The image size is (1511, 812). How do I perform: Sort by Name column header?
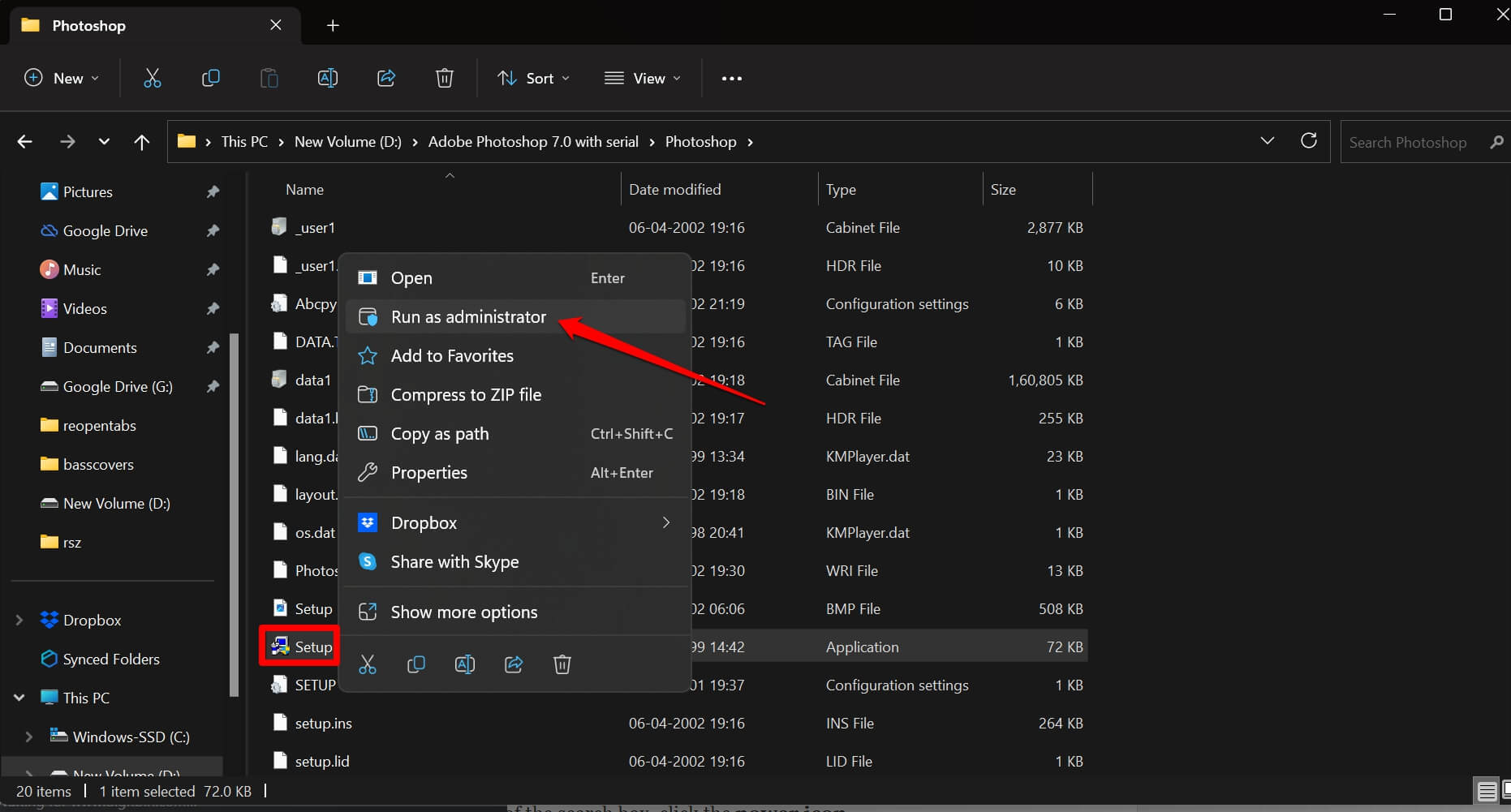304,190
